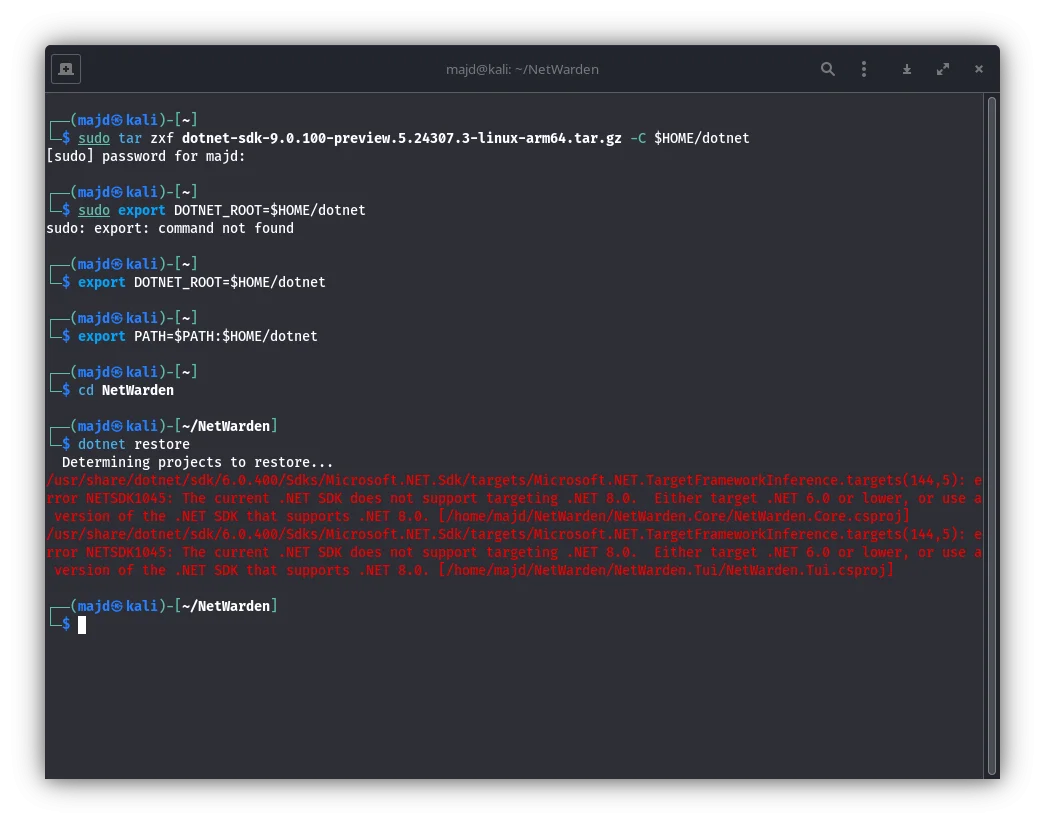Open a new terminal tab icon
Screen dimensions: 1045x824
click(x=66, y=69)
